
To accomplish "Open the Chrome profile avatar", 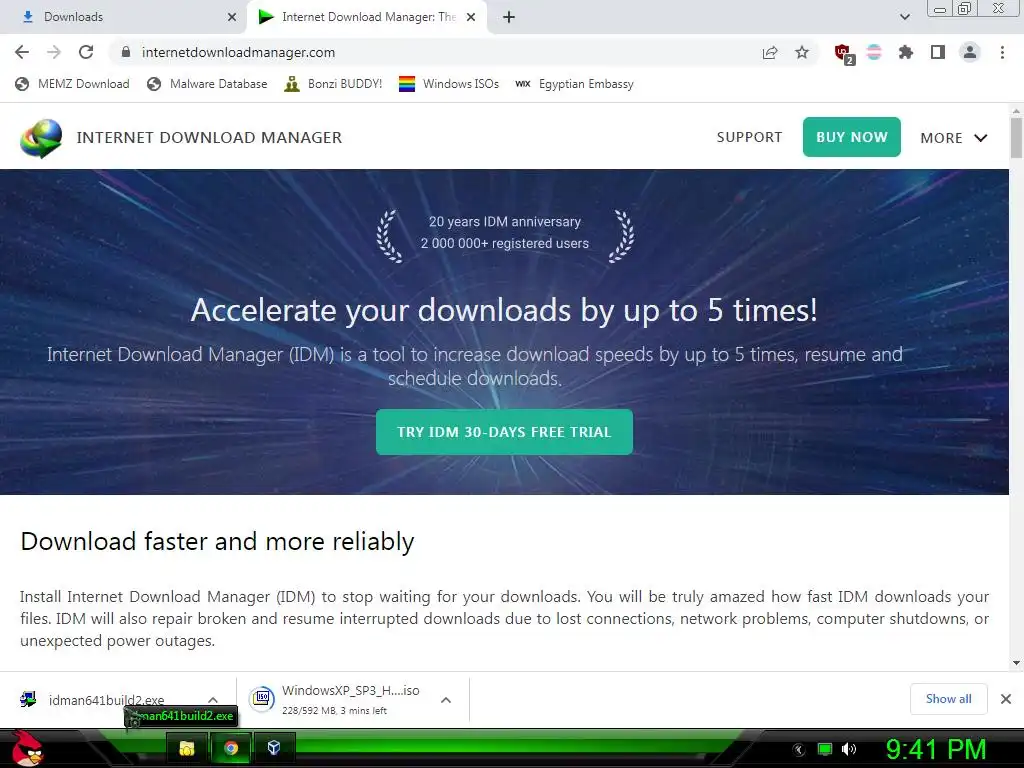I will 970,52.
